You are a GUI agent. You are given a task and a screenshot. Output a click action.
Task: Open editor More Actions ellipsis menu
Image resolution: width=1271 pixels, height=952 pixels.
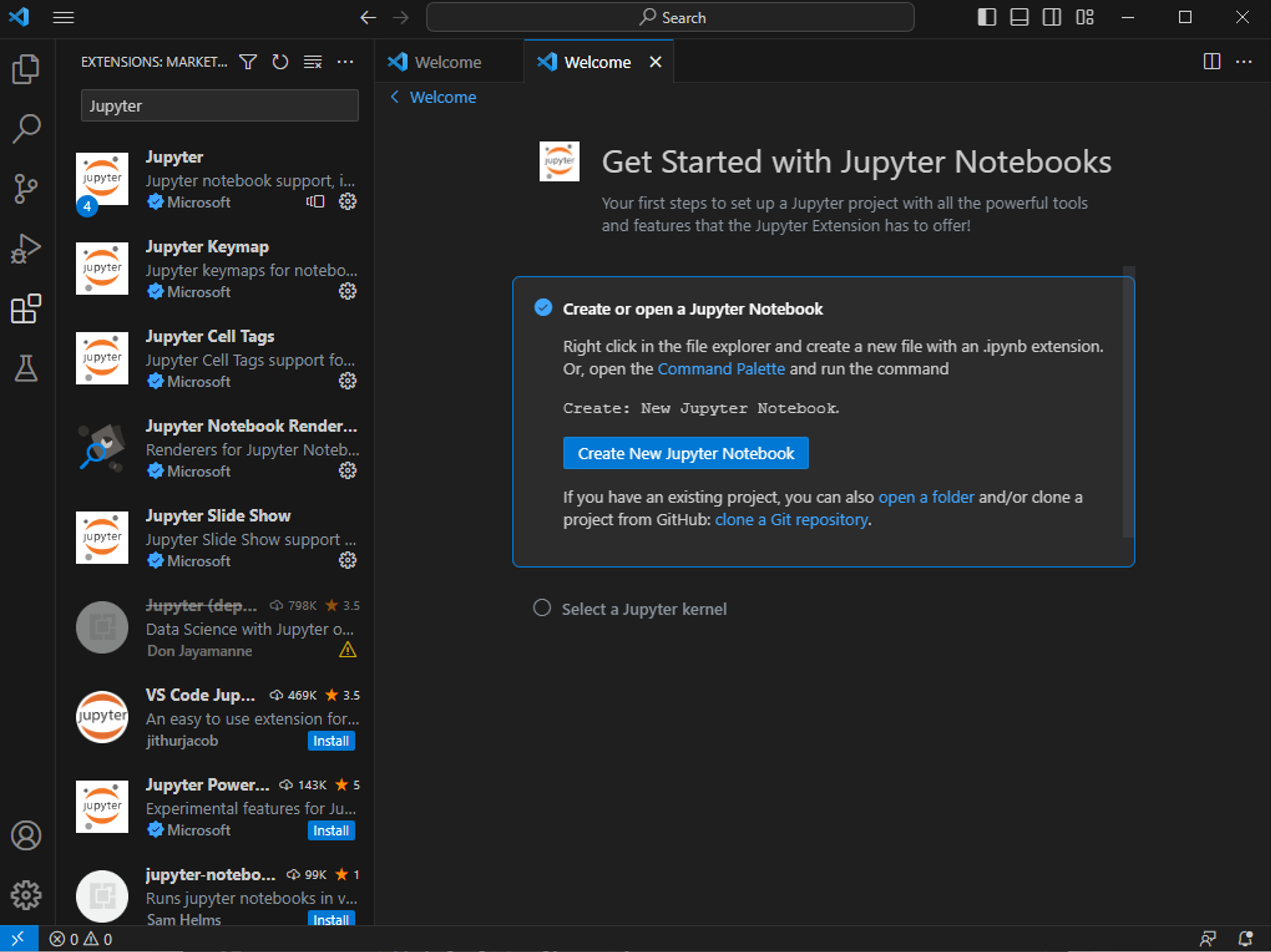(x=1244, y=62)
